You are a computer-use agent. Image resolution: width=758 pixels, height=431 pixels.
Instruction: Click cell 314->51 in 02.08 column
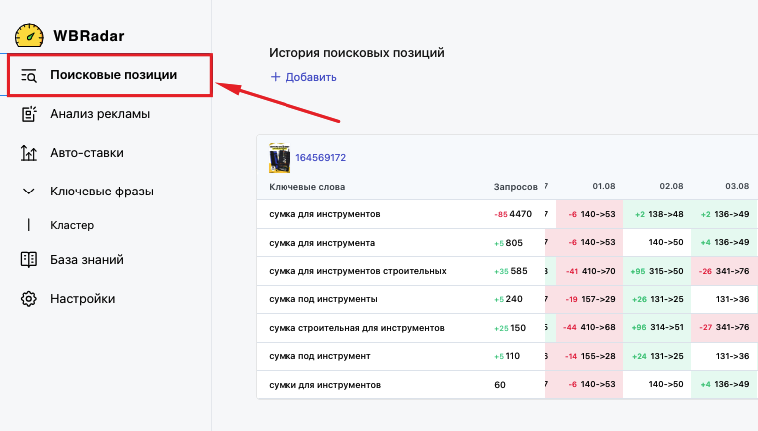pyautogui.click(x=667, y=327)
